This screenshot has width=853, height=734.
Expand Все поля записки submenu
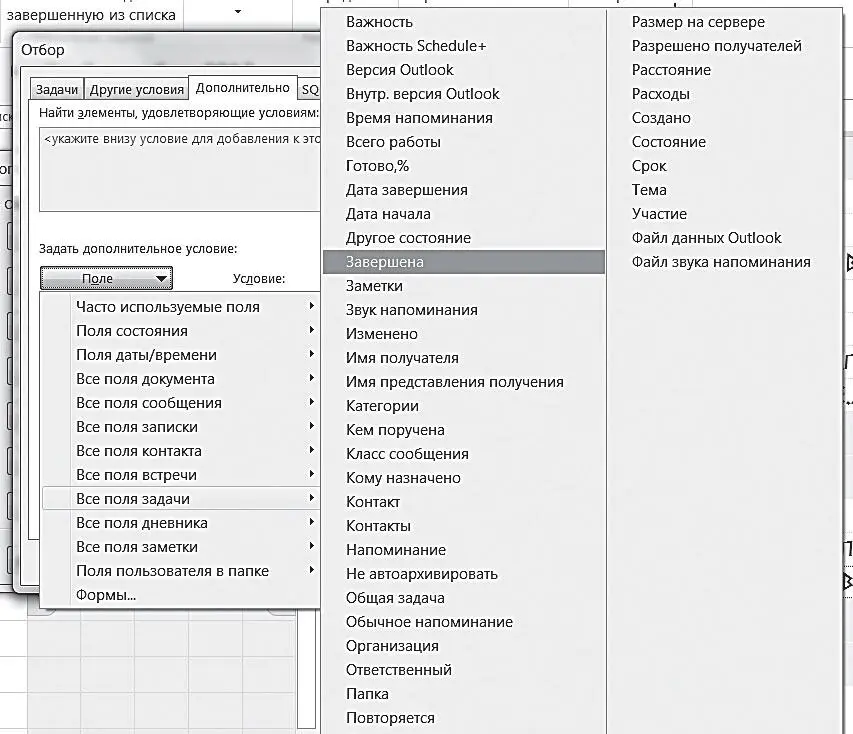coord(181,427)
